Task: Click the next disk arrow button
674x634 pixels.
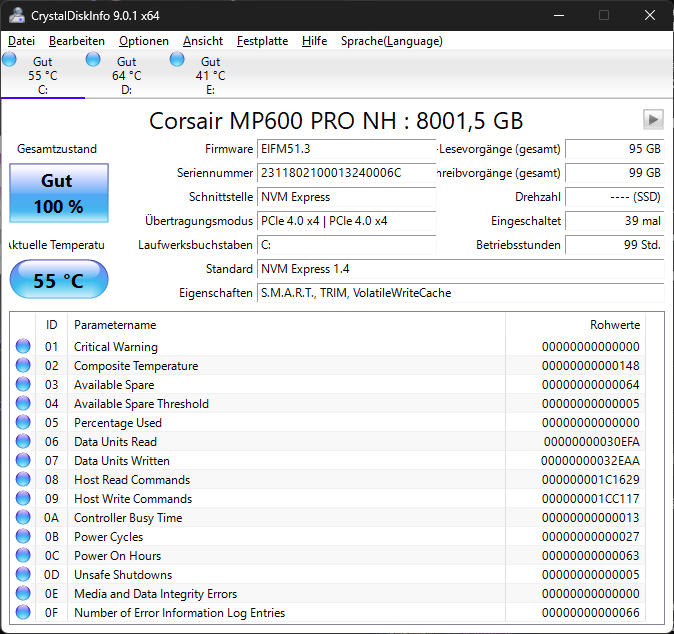Action: pyautogui.click(x=653, y=119)
